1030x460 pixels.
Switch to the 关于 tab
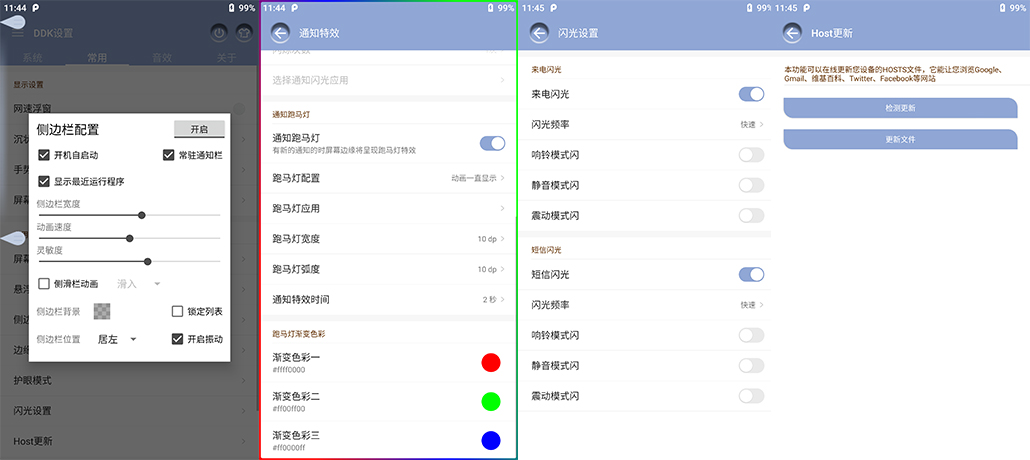pos(226,58)
